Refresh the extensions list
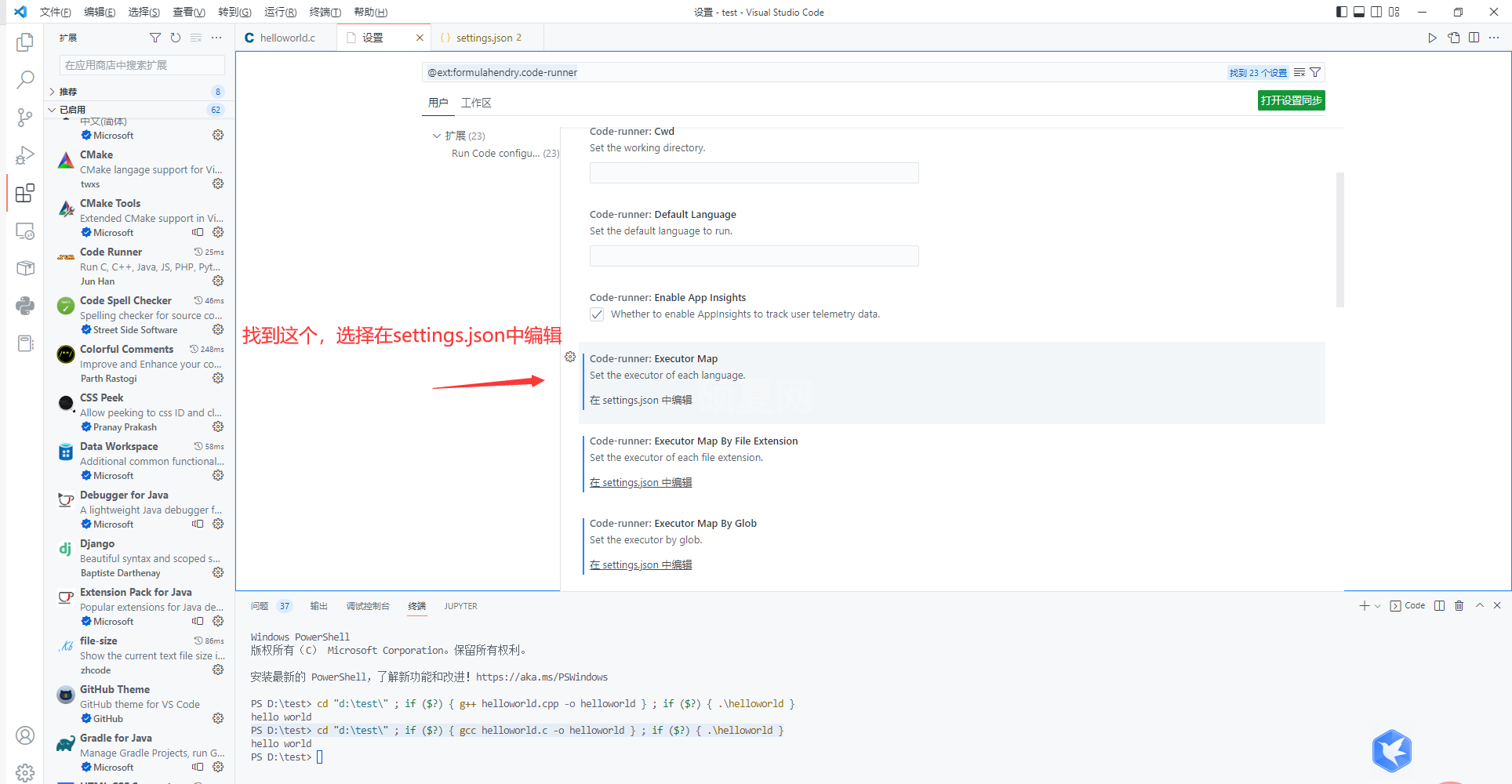Screen dimensions: 1512x784 tap(176, 38)
